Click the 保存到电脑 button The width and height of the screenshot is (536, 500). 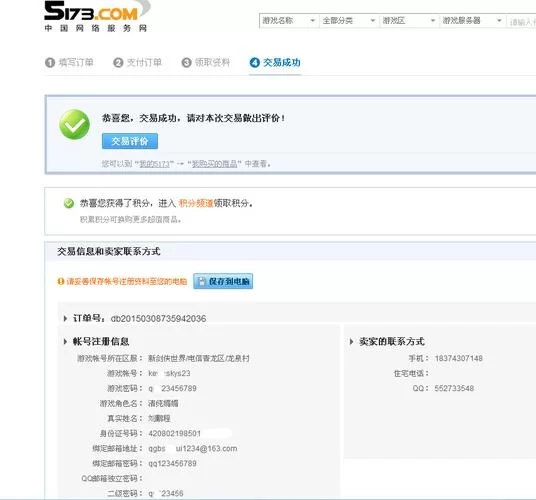tap(223, 281)
